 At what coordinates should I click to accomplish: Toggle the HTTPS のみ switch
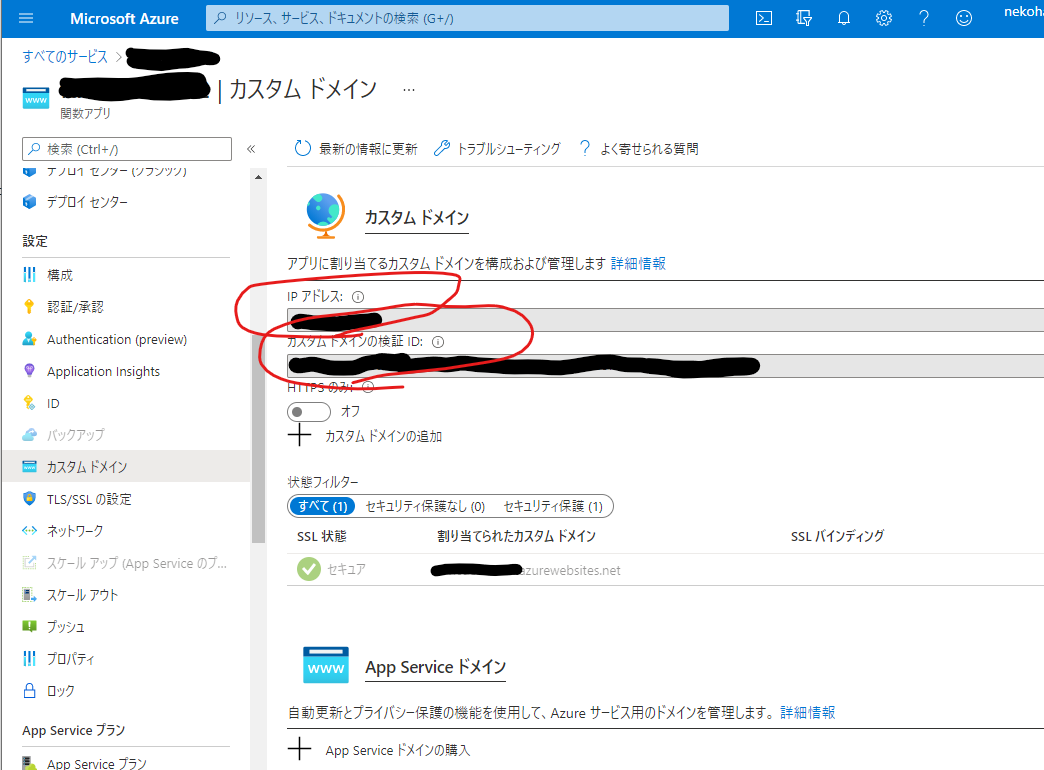pyautogui.click(x=309, y=412)
